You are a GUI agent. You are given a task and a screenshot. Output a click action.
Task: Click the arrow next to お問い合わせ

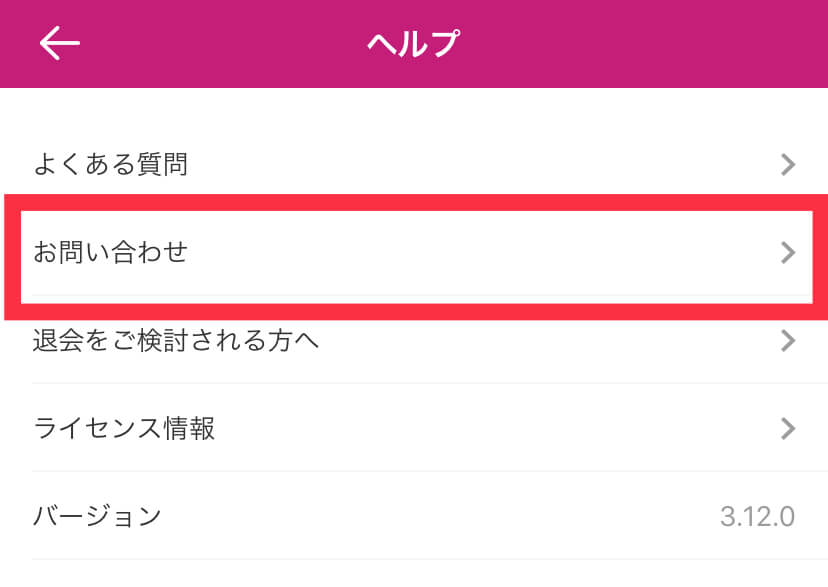(x=788, y=252)
